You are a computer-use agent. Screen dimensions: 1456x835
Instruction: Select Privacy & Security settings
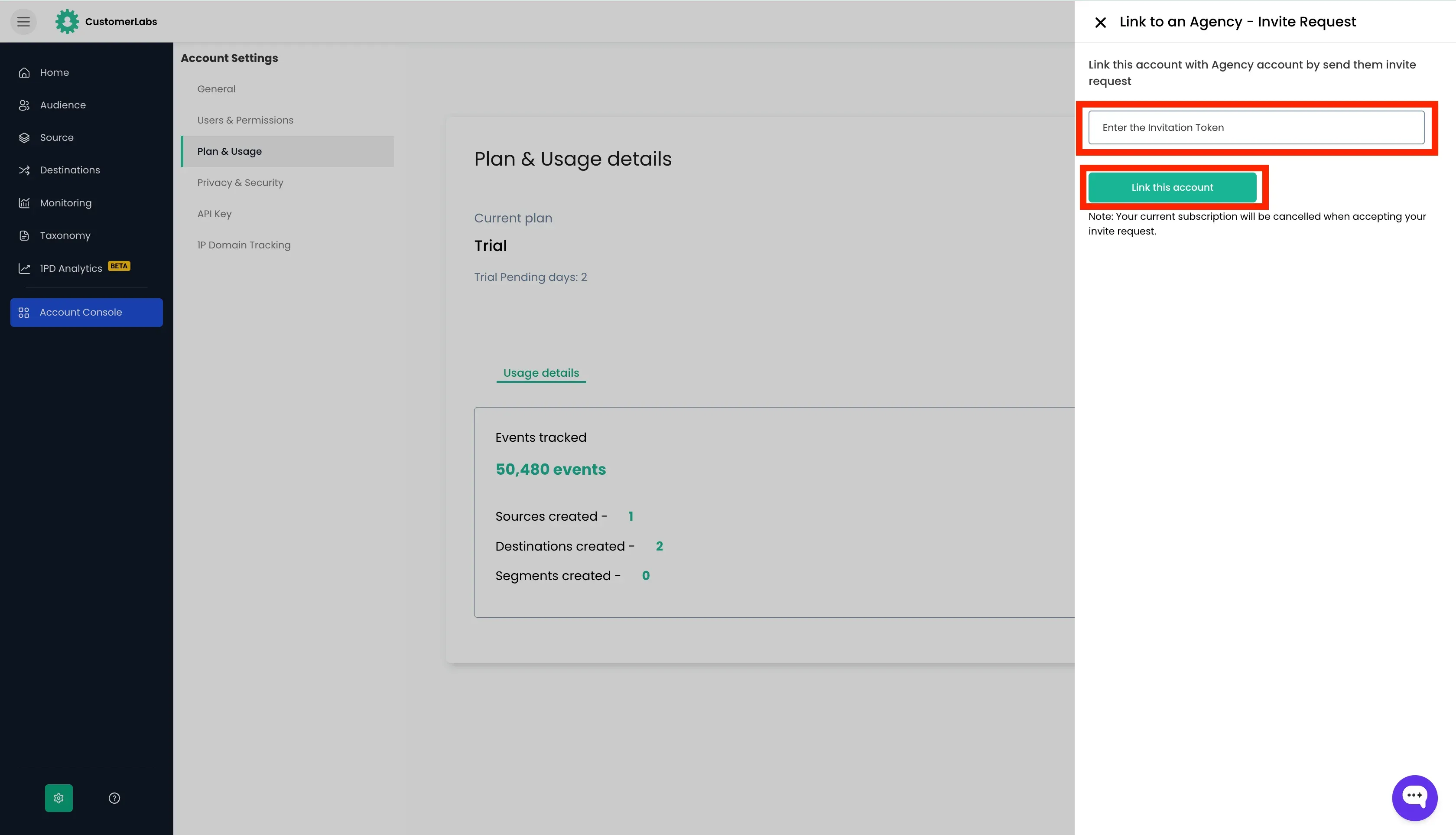pyautogui.click(x=240, y=183)
